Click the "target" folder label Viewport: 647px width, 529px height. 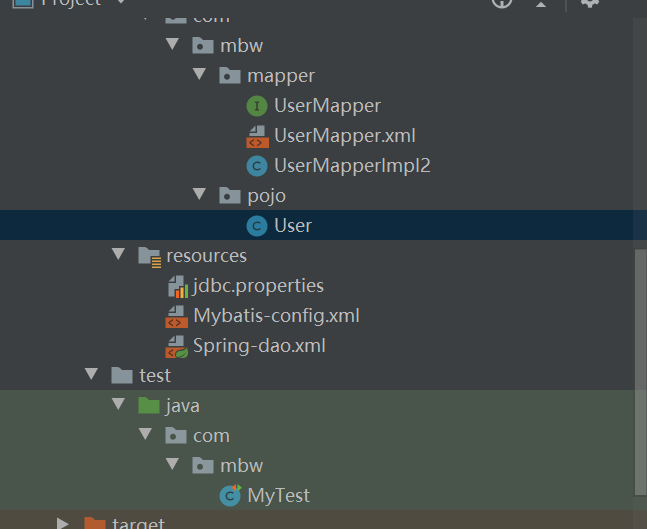tap(138, 523)
